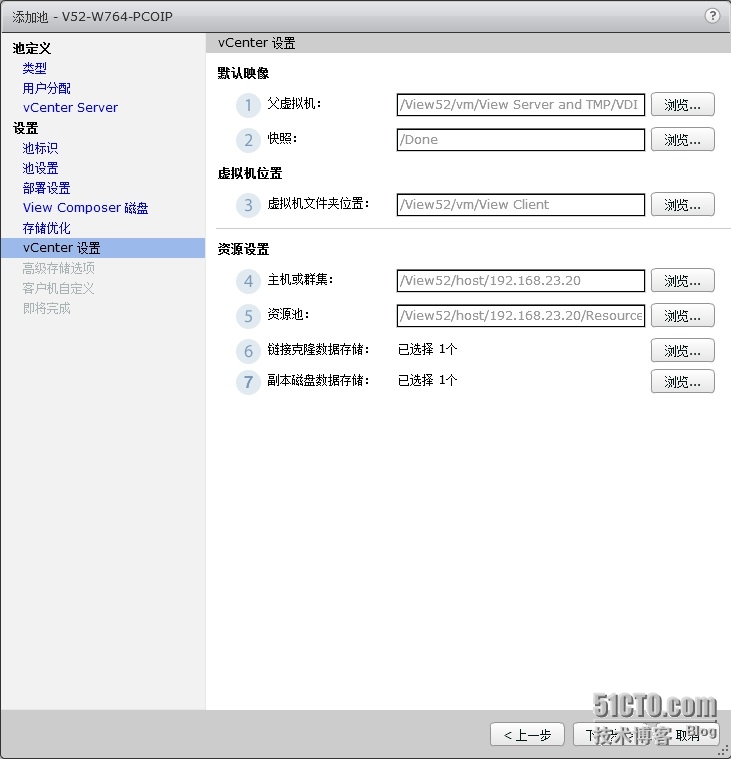
Task: Open the 池标识 step
Action: tap(40, 148)
